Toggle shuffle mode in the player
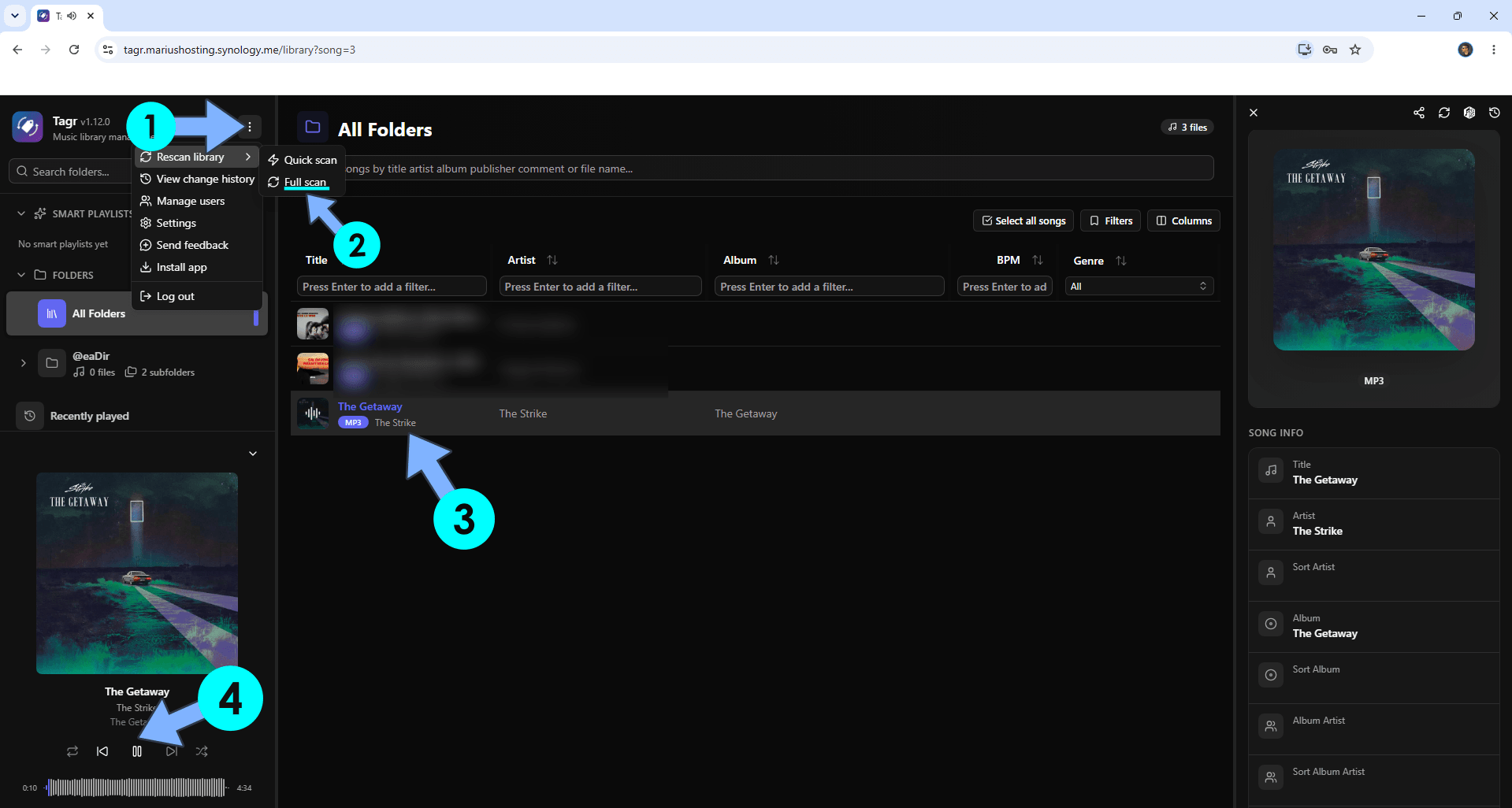Image resolution: width=1512 pixels, height=808 pixels. (202, 751)
